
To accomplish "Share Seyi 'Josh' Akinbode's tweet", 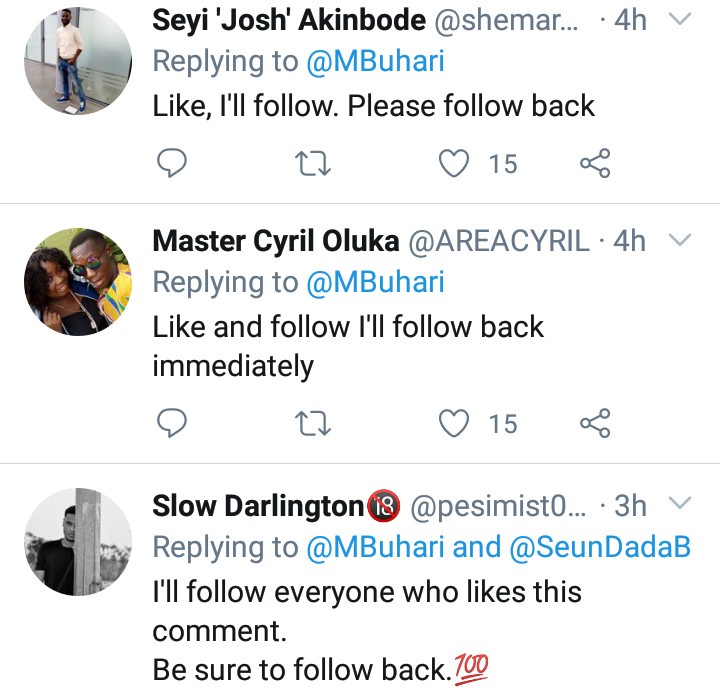I will 595,163.
